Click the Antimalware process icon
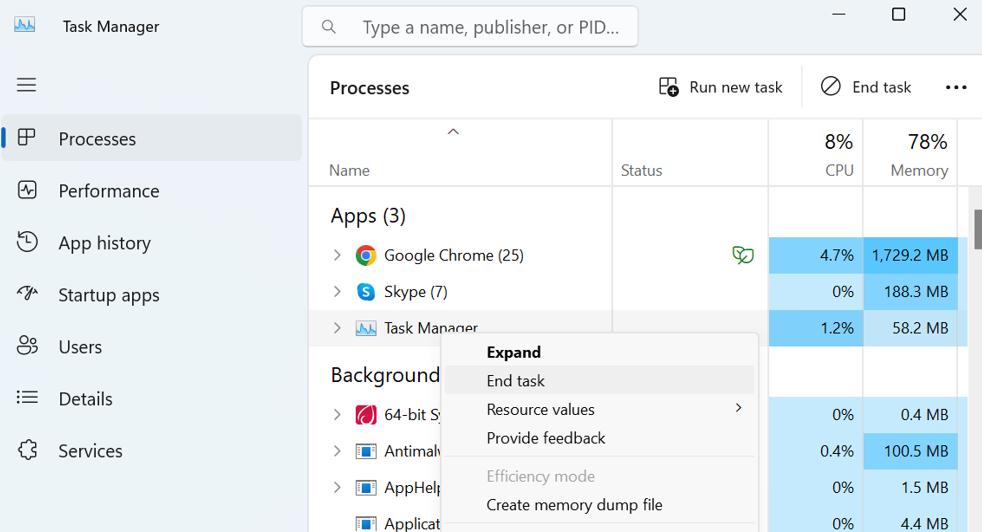This screenshot has height=532, width=982. [x=366, y=451]
